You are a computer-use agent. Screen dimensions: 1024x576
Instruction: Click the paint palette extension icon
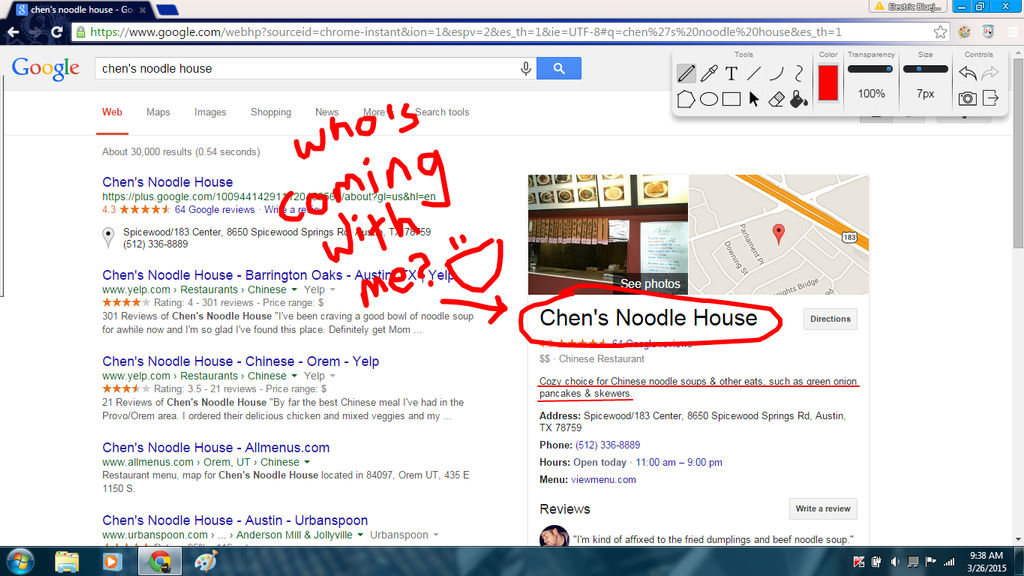964,32
